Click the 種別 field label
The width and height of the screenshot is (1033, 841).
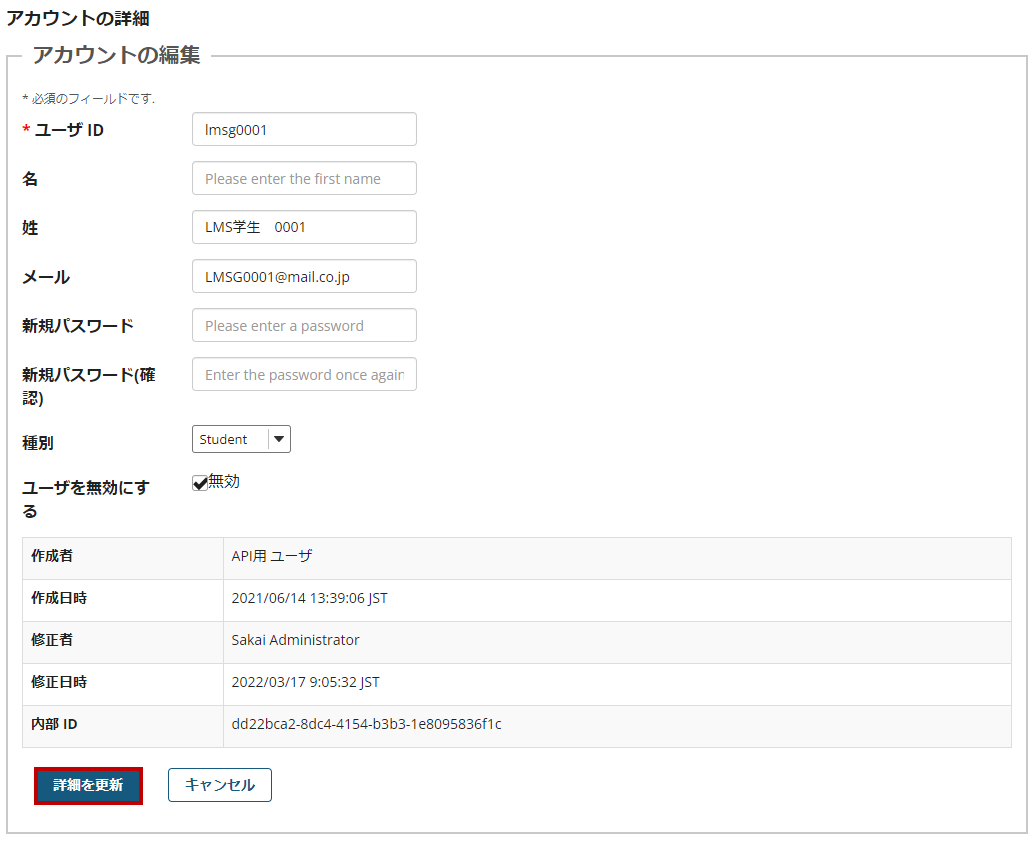pos(38,441)
